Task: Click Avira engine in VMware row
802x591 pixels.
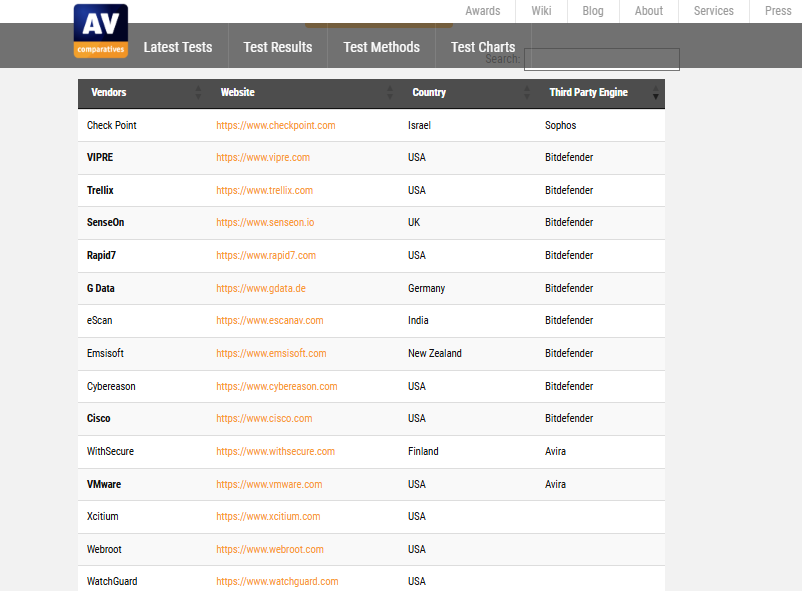Action: (x=555, y=485)
